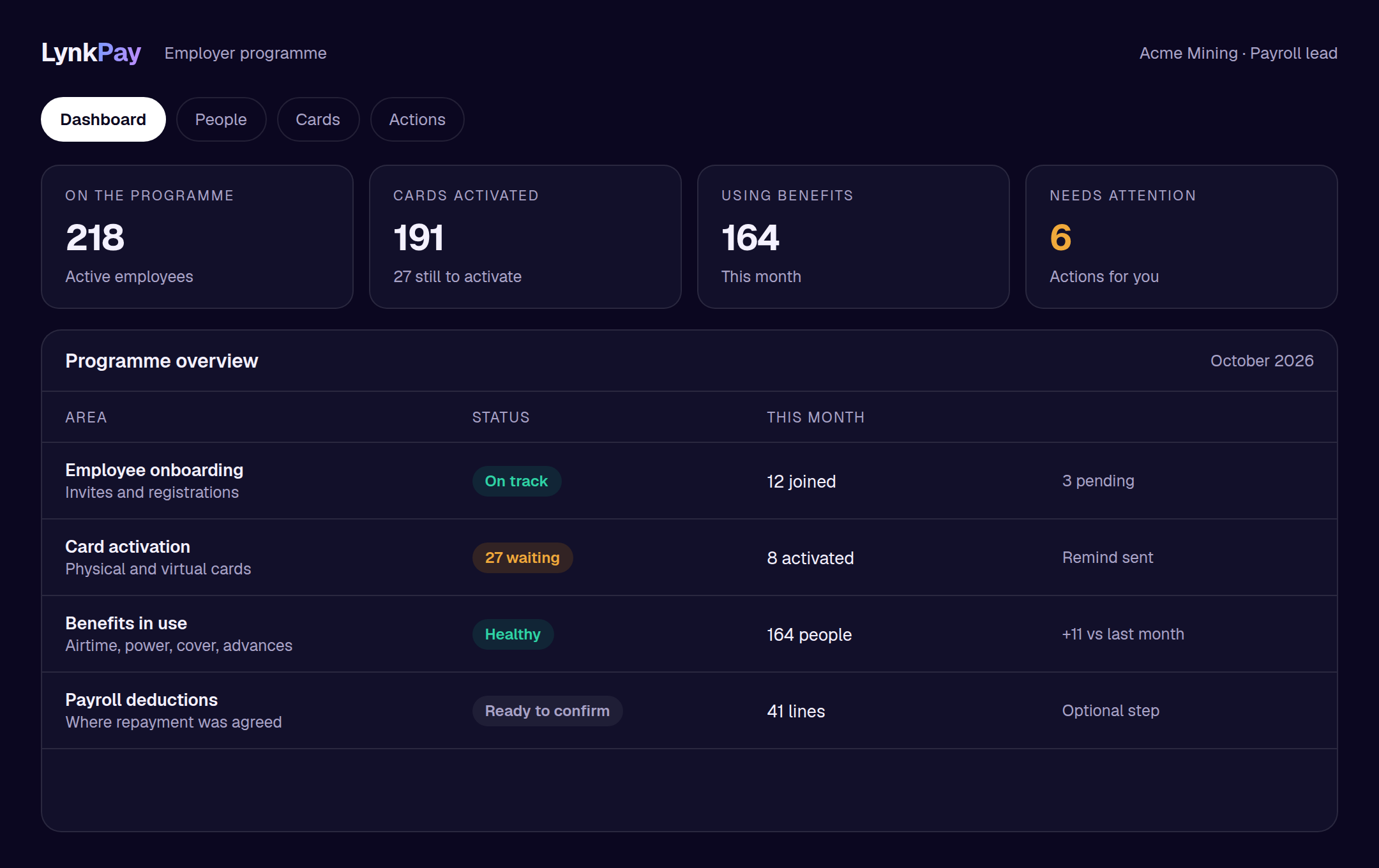1379x868 pixels.
Task: Select the Payroll deductions row title
Action: (142, 700)
